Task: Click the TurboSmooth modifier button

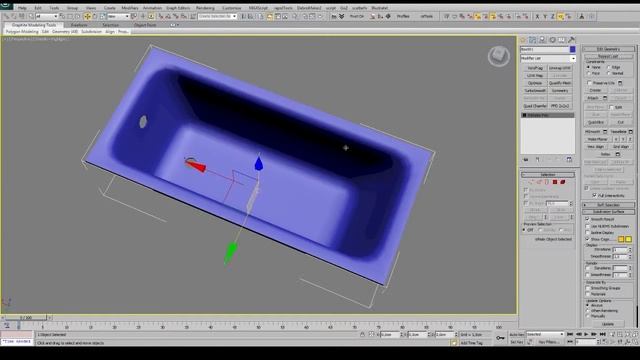Action: 535,91
